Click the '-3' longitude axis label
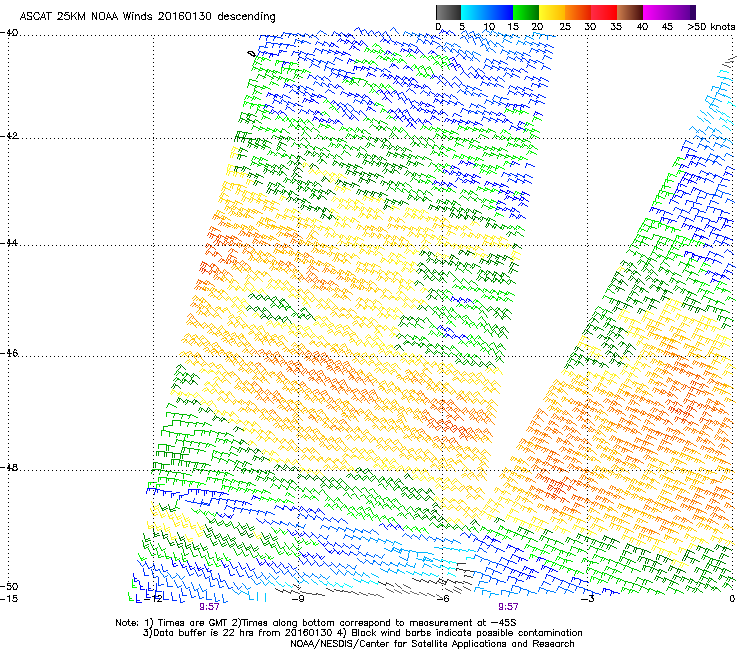 587,599
